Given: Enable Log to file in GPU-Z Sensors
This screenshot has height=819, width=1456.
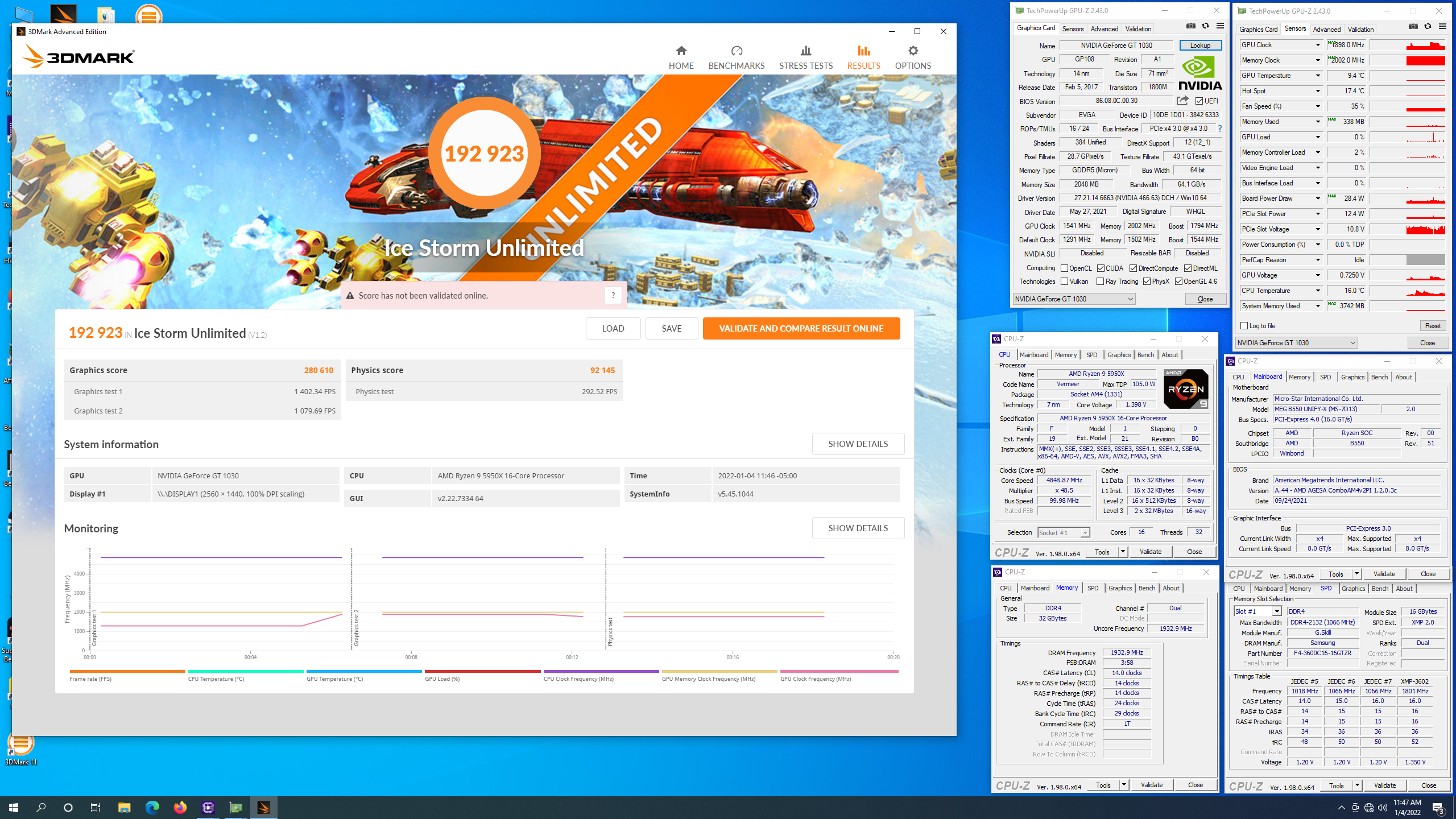Looking at the screenshot, I should [1244, 325].
